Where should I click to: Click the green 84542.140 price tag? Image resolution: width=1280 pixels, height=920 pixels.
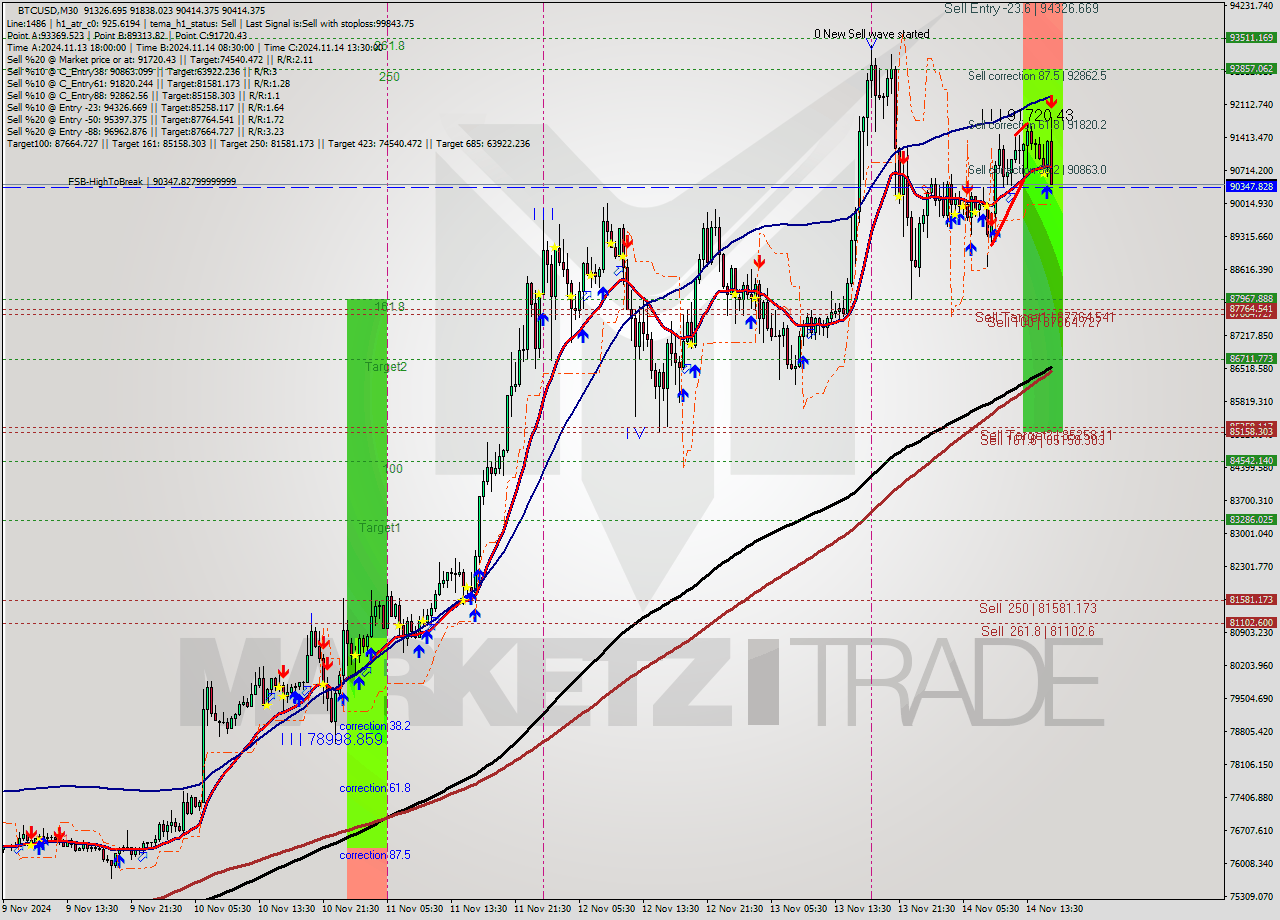point(1251,460)
